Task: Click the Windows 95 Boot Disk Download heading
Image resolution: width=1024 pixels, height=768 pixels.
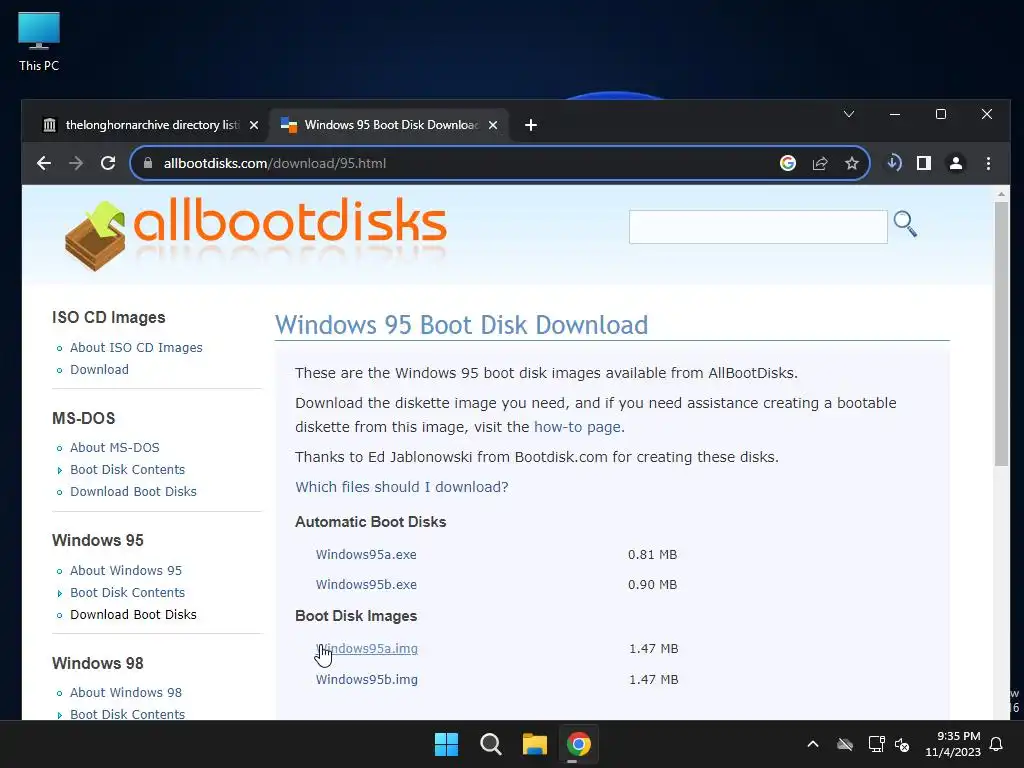Action: pos(461,325)
